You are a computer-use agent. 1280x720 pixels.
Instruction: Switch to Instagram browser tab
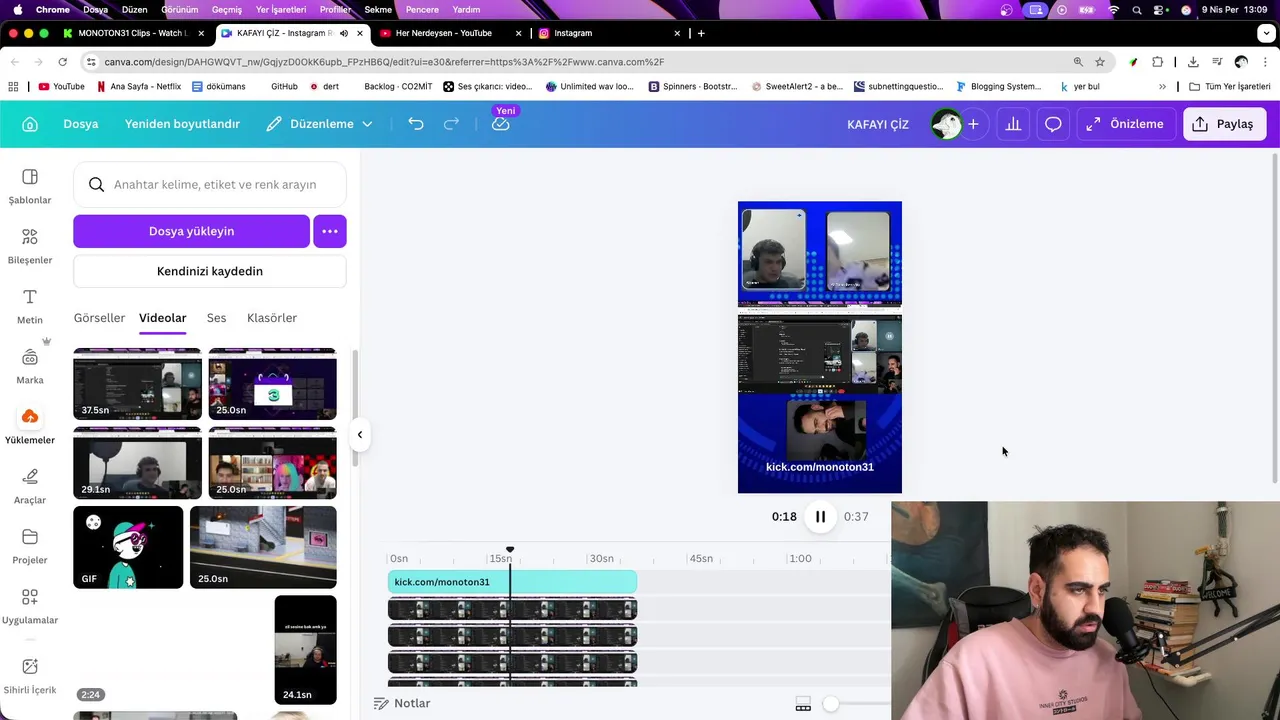coord(608,33)
